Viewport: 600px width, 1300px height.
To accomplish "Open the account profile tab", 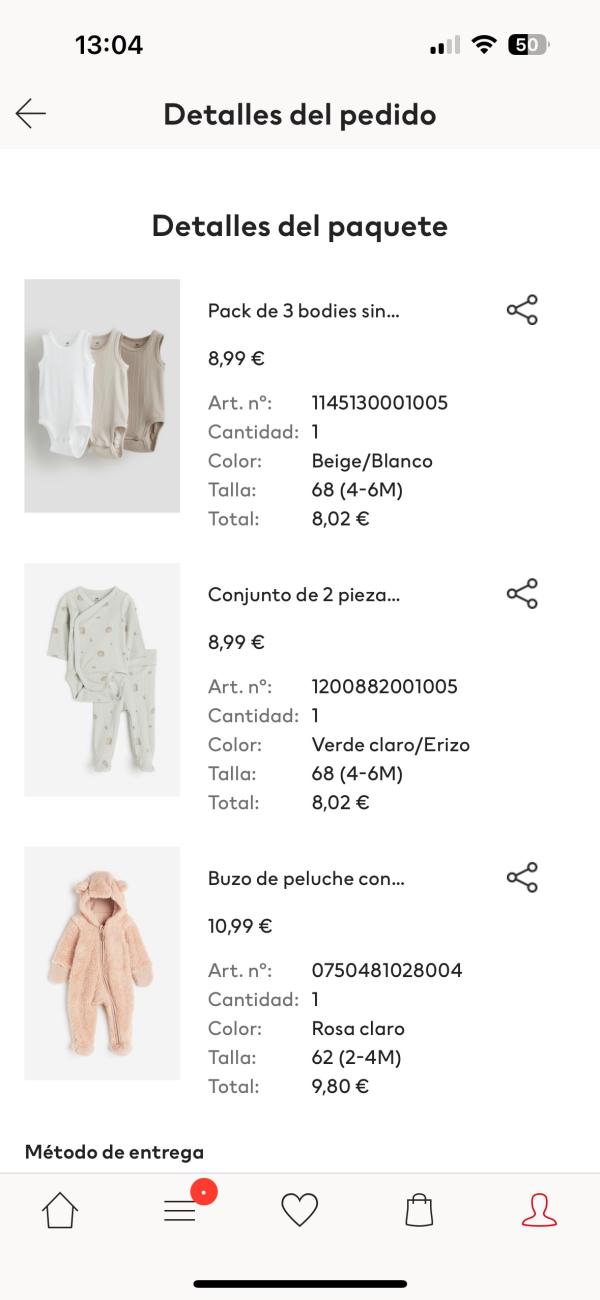I will click(539, 1210).
